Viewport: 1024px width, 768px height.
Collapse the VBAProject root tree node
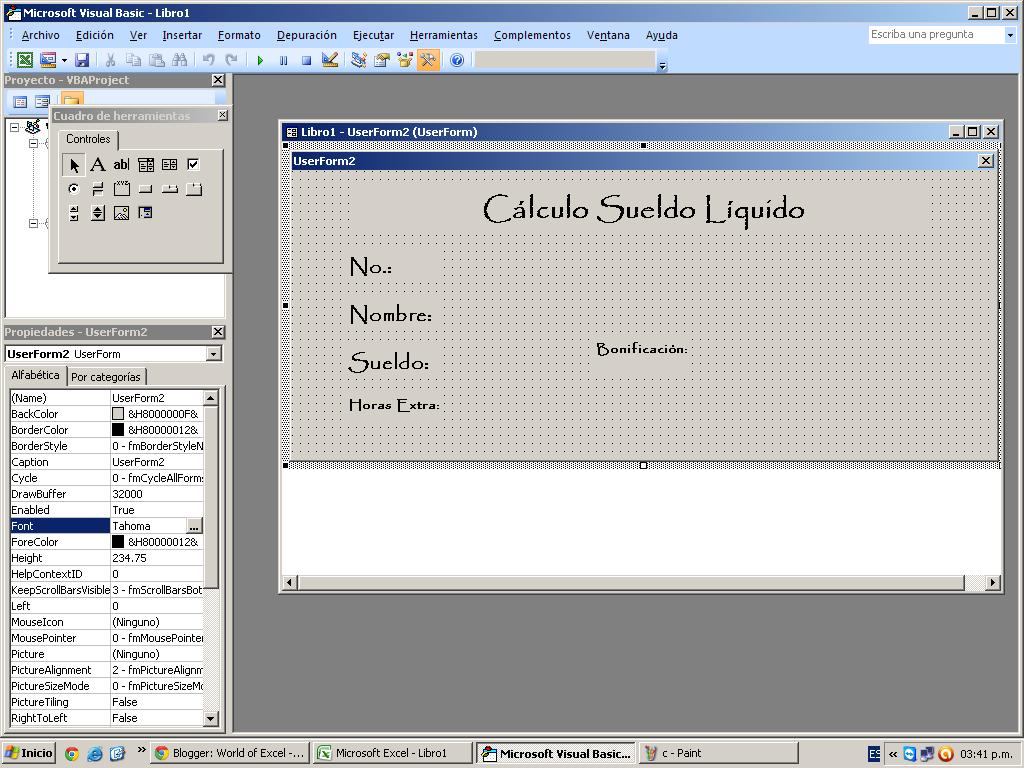click(x=14, y=127)
